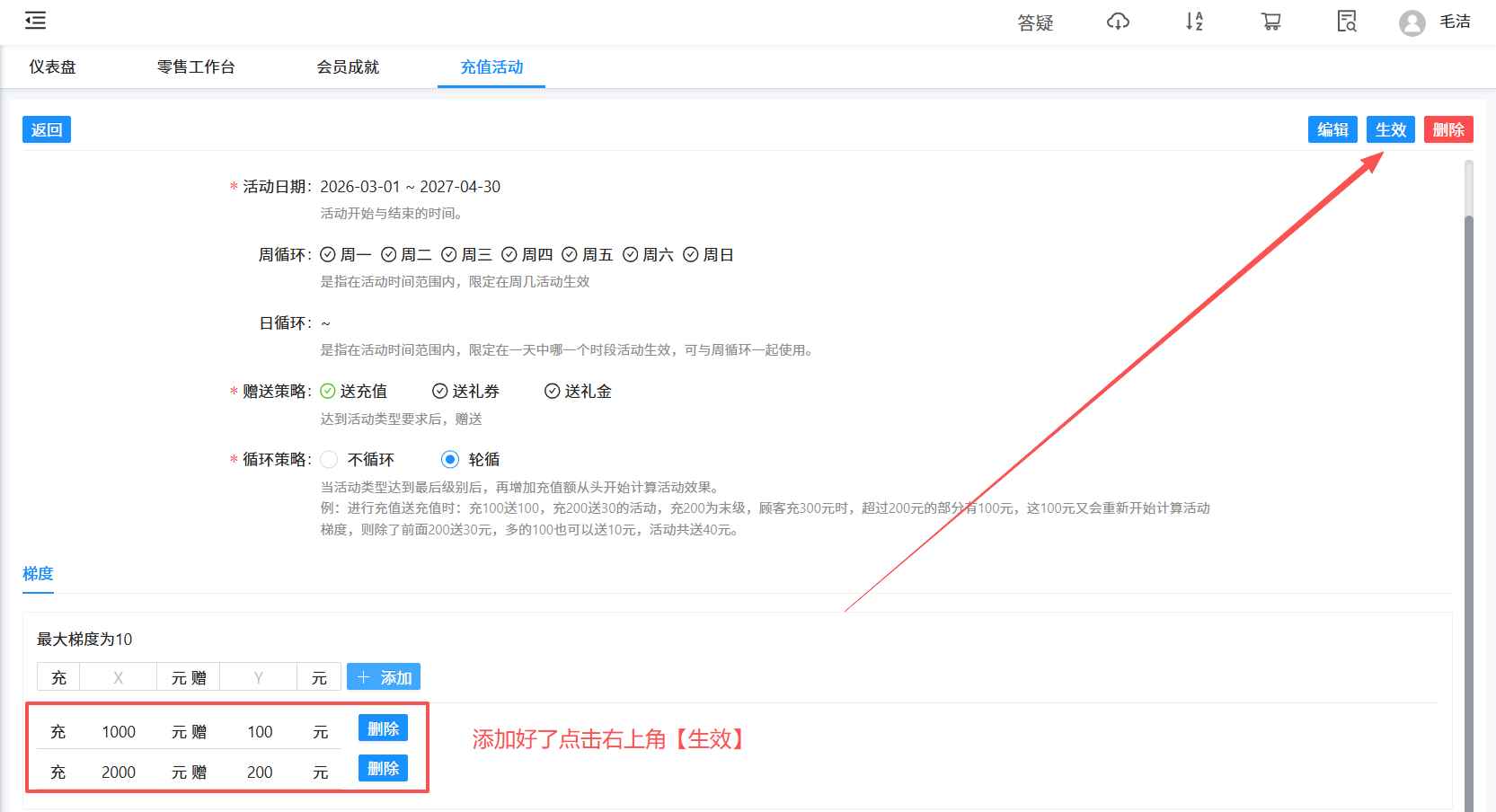
Task: Click the A-Z sort icon
Action: click(x=1194, y=22)
